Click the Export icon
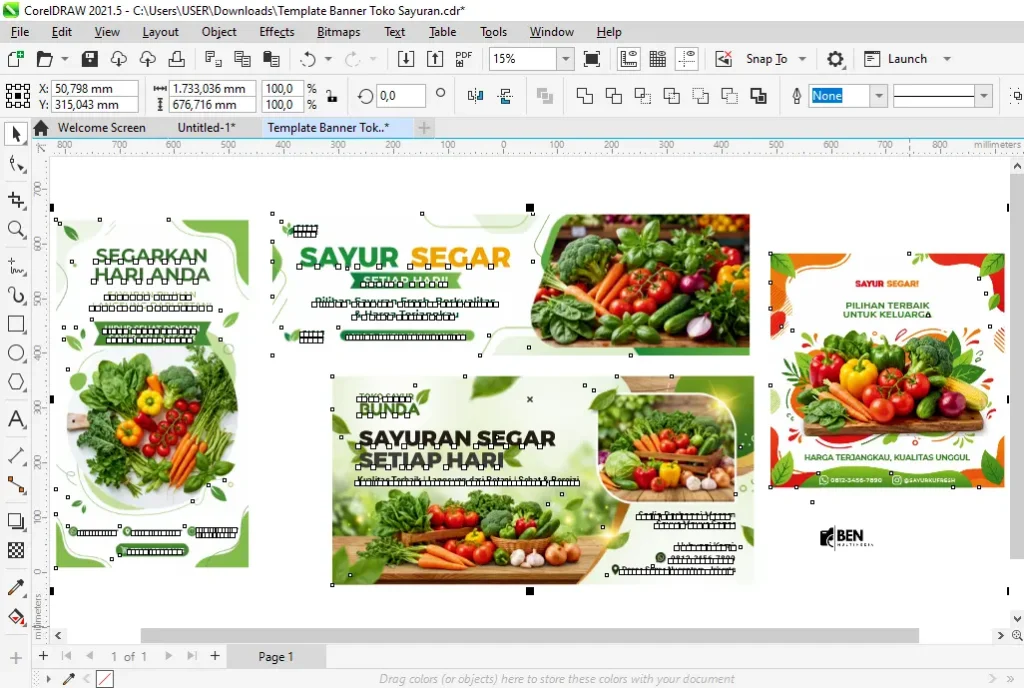This screenshot has height=688, width=1024. click(x=435, y=59)
